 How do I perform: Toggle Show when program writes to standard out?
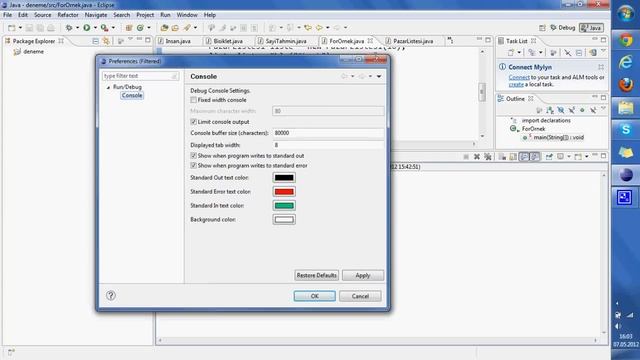(193, 156)
